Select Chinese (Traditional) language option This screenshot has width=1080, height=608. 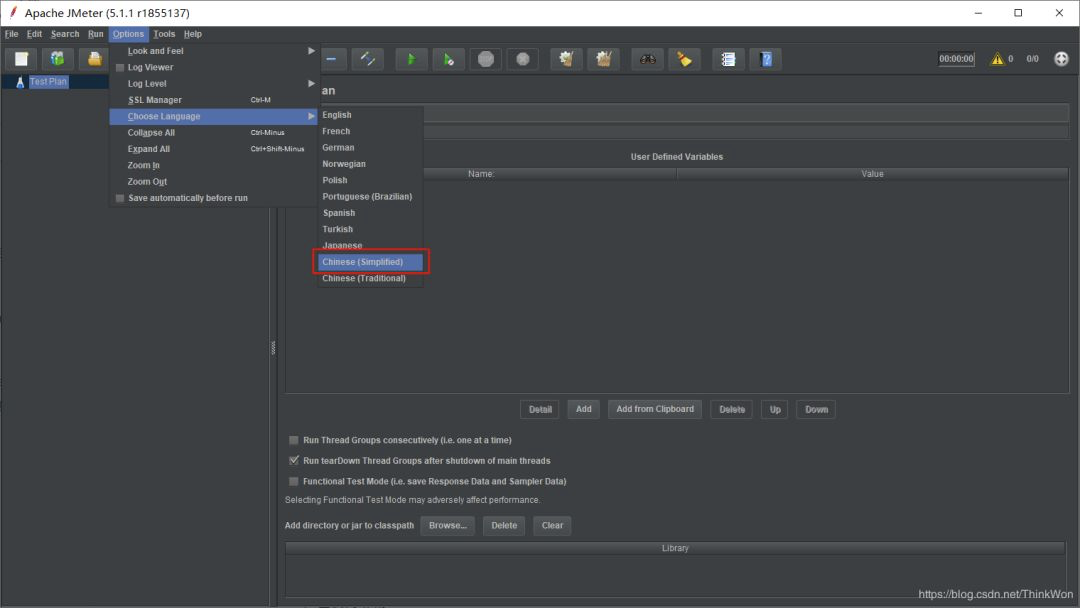371,278
